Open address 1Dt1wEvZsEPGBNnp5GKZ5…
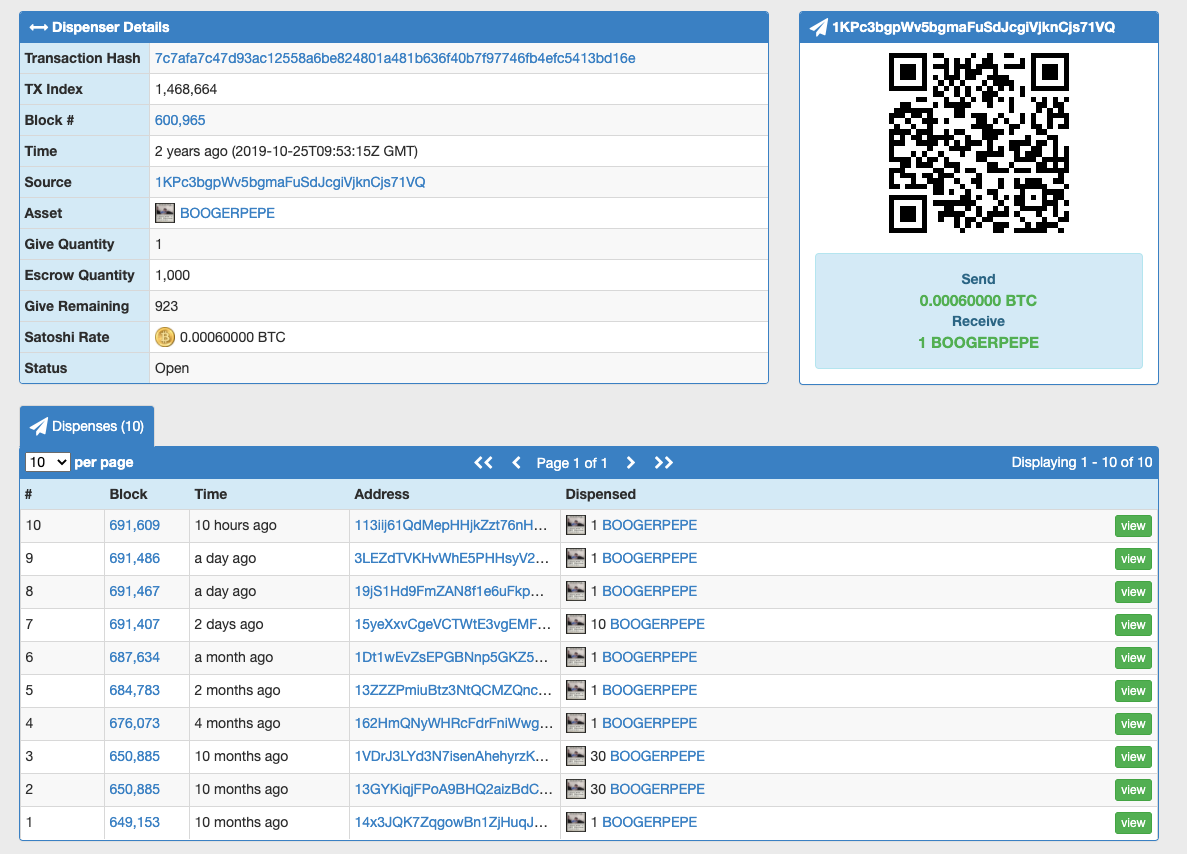This screenshot has width=1187, height=854. (x=451, y=657)
